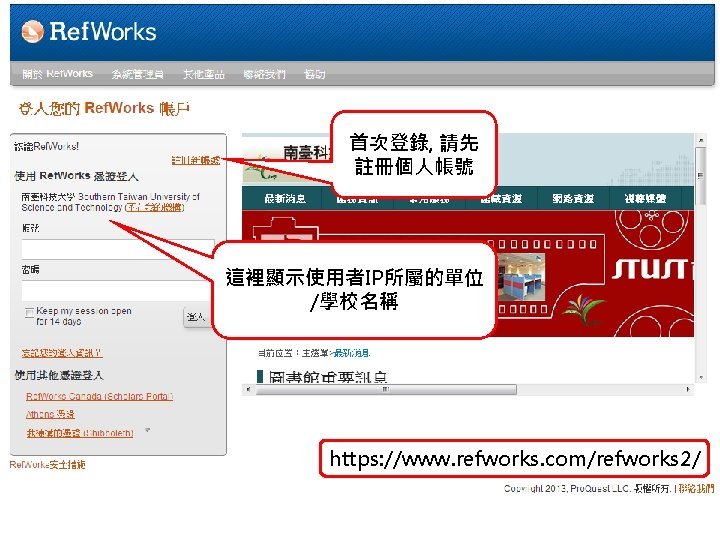Click the down arrow of the frame's vertical scrollbar
The height and width of the screenshot is (540, 720).
pyautogui.click(x=700, y=377)
